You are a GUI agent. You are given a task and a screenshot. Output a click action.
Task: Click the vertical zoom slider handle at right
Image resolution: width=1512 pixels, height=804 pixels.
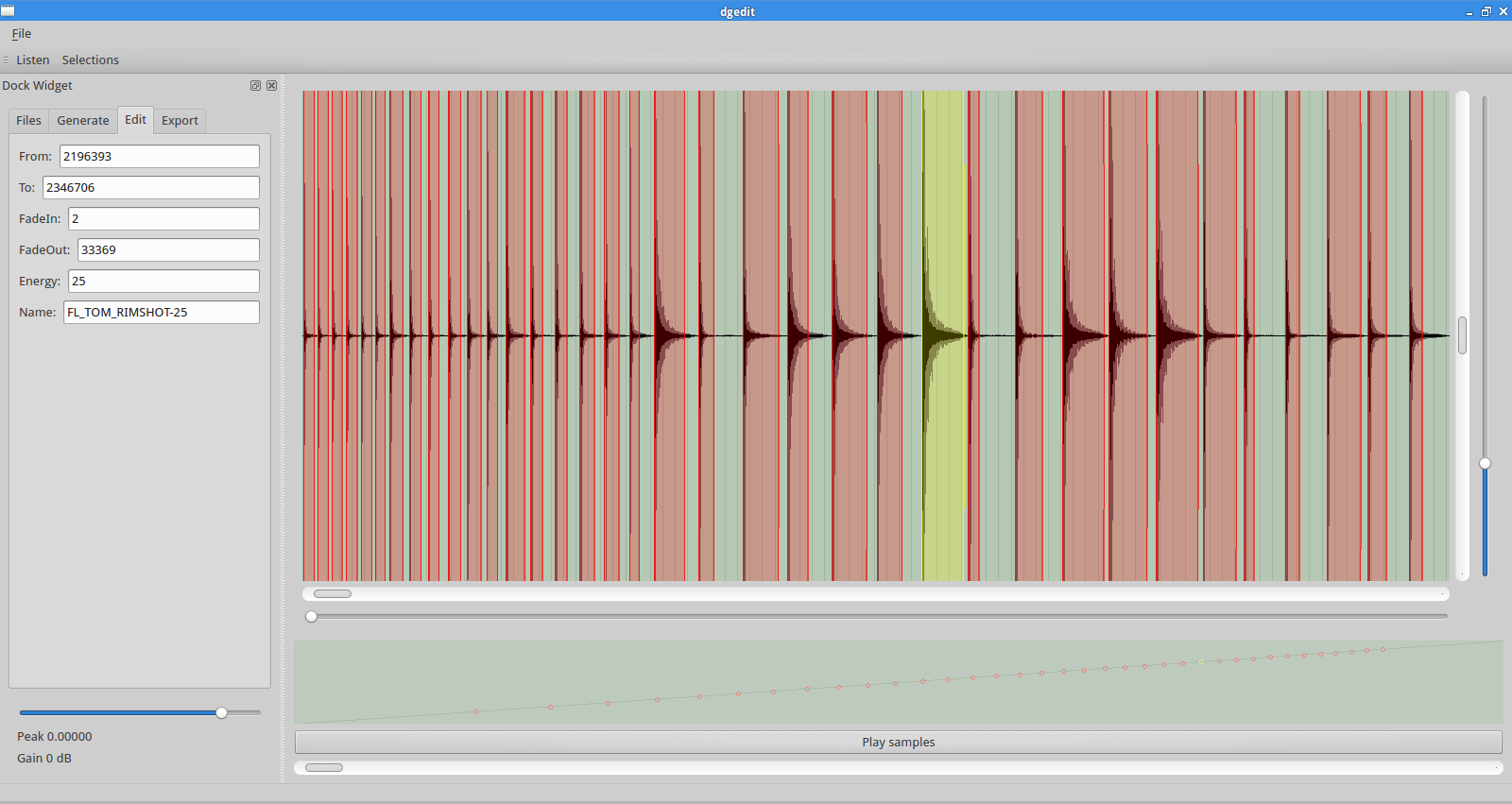1485,463
